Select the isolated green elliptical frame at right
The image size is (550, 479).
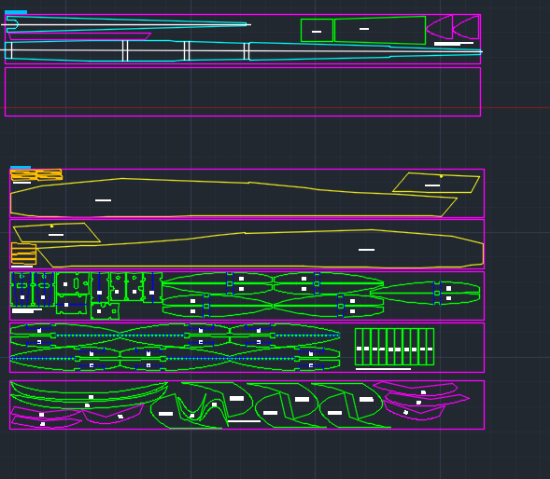[x=425, y=293]
